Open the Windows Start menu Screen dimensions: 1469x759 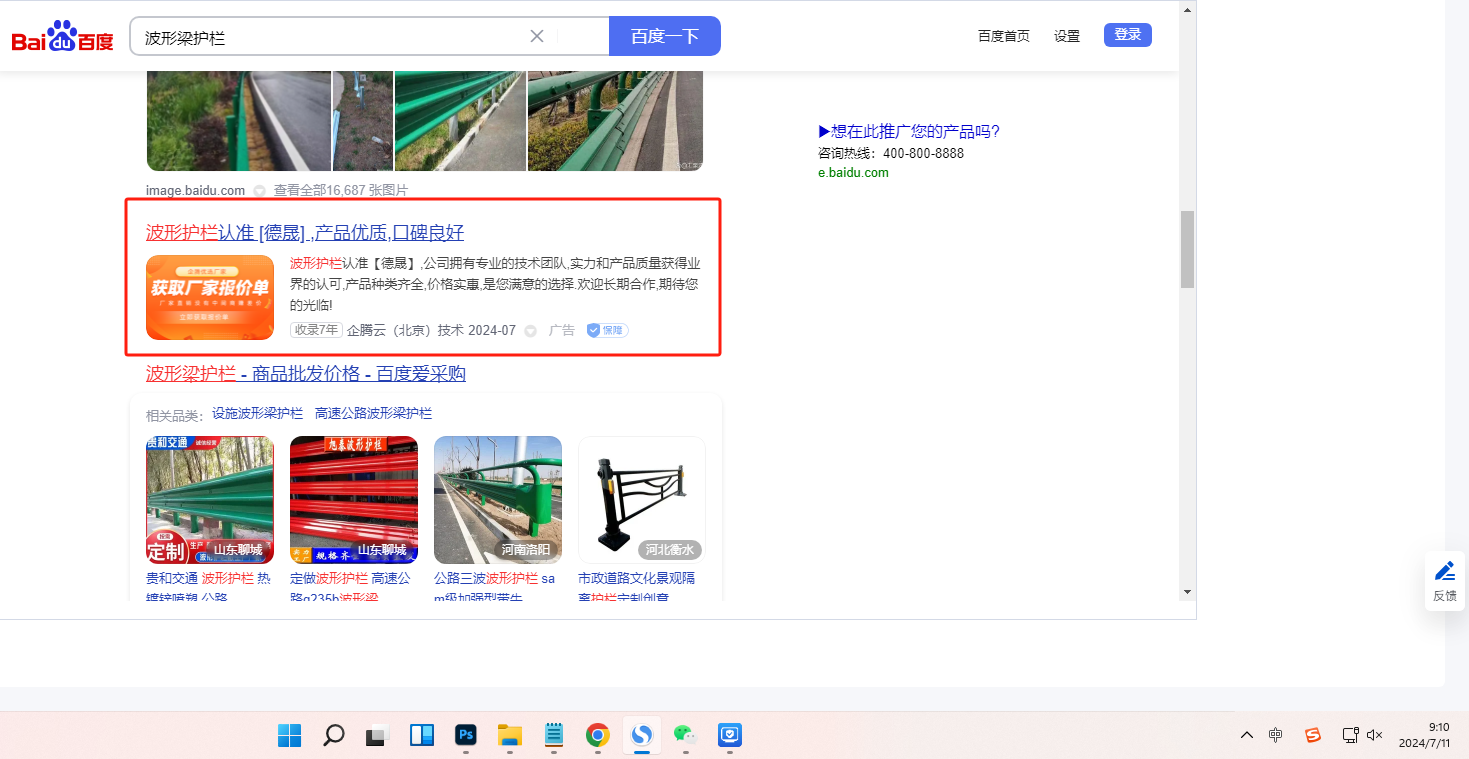(290, 735)
